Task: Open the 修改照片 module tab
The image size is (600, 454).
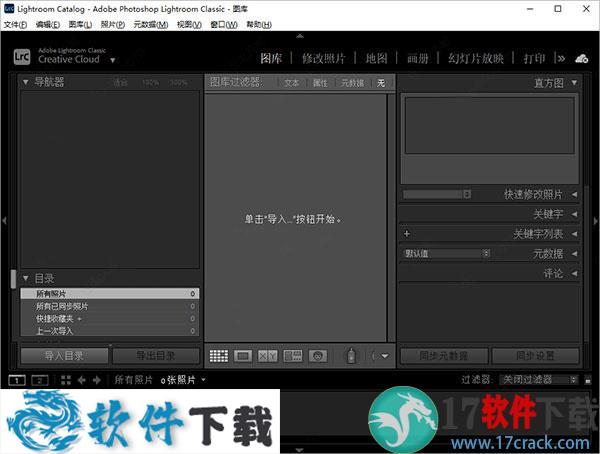Action: 326,58
